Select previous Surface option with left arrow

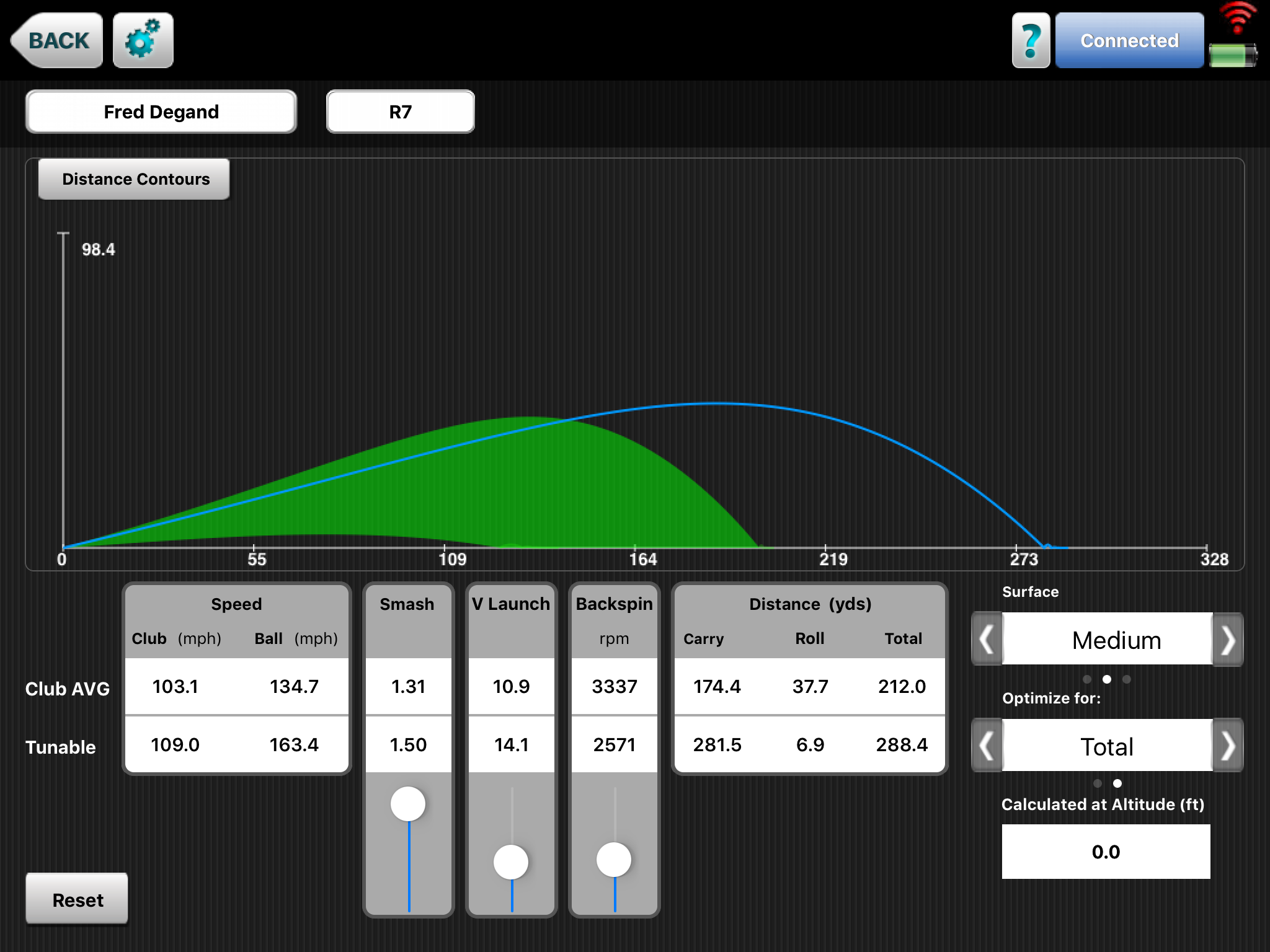pyautogui.click(x=987, y=640)
